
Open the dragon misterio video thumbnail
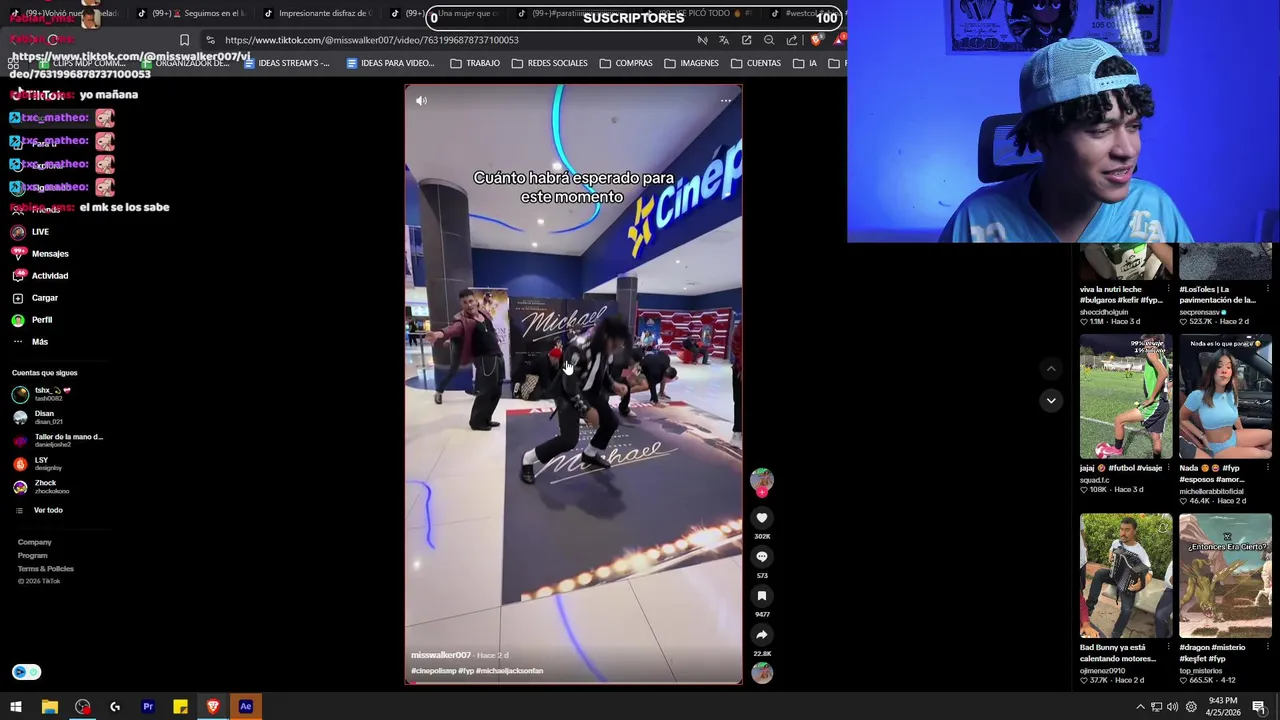pyautogui.click(x=1225, y=576)
